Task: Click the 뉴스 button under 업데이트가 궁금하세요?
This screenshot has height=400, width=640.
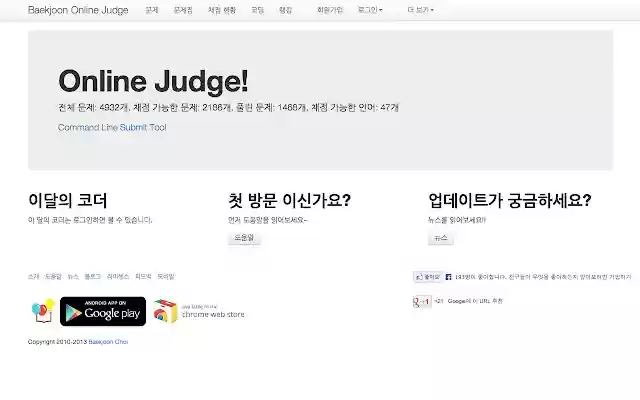Action: 441,238
